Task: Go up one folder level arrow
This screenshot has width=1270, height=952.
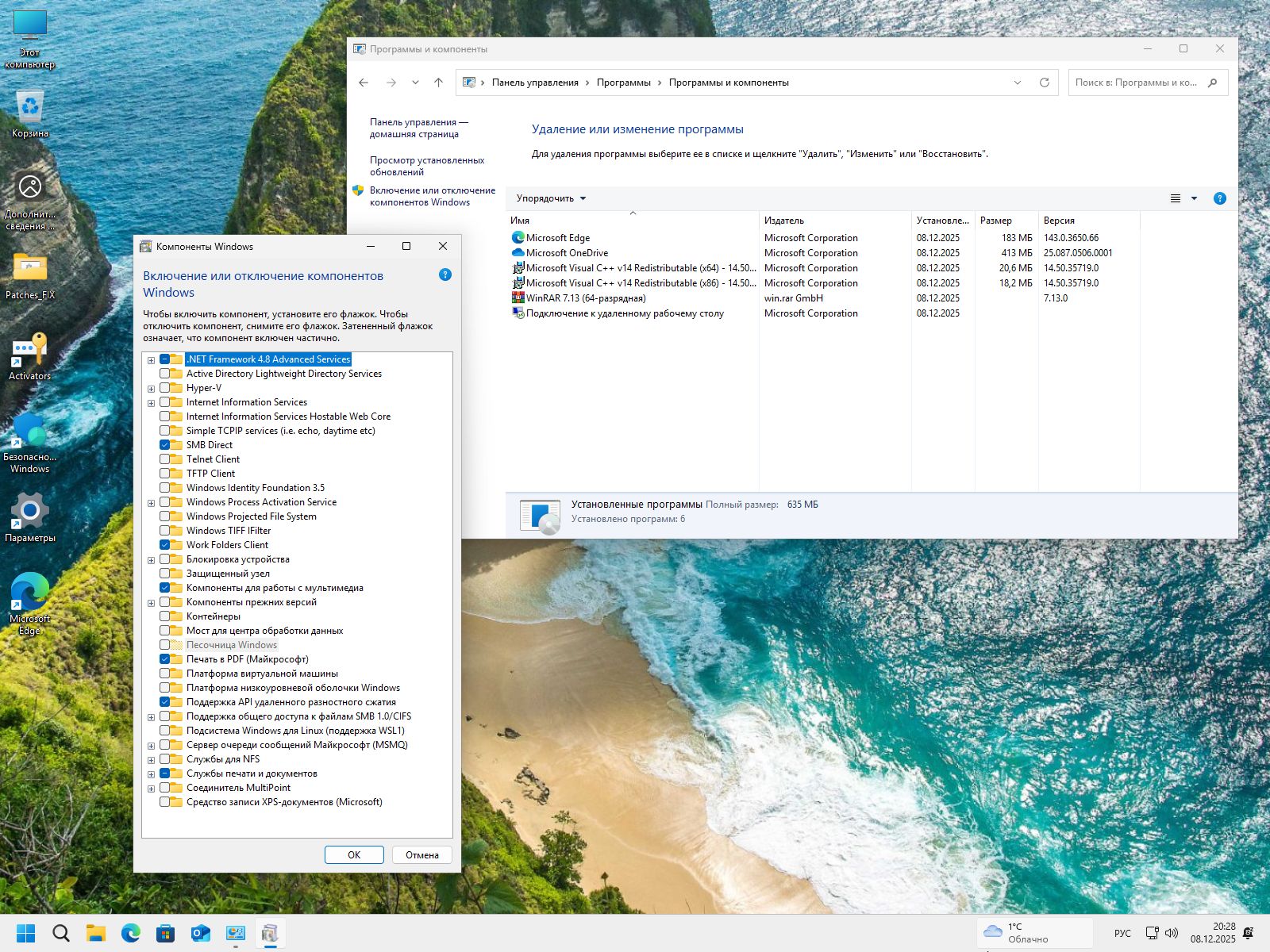Action: coord(438,83)
